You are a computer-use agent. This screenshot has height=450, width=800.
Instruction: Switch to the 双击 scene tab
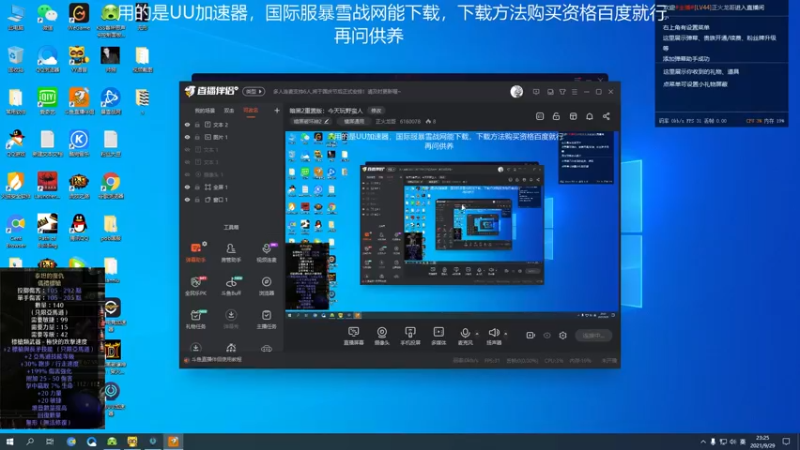pyautogui.click(x=229, y=110)
